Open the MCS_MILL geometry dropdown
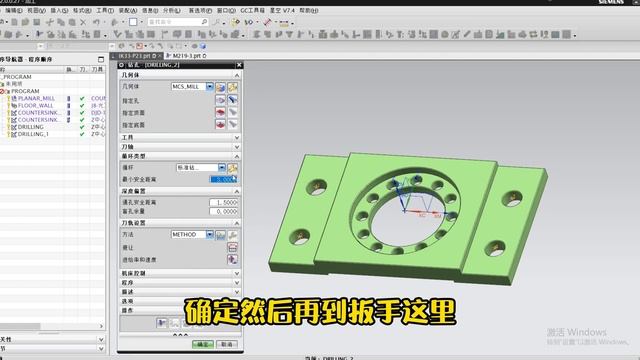The height and width of the screenshot is (360, 640). point(209,87)
